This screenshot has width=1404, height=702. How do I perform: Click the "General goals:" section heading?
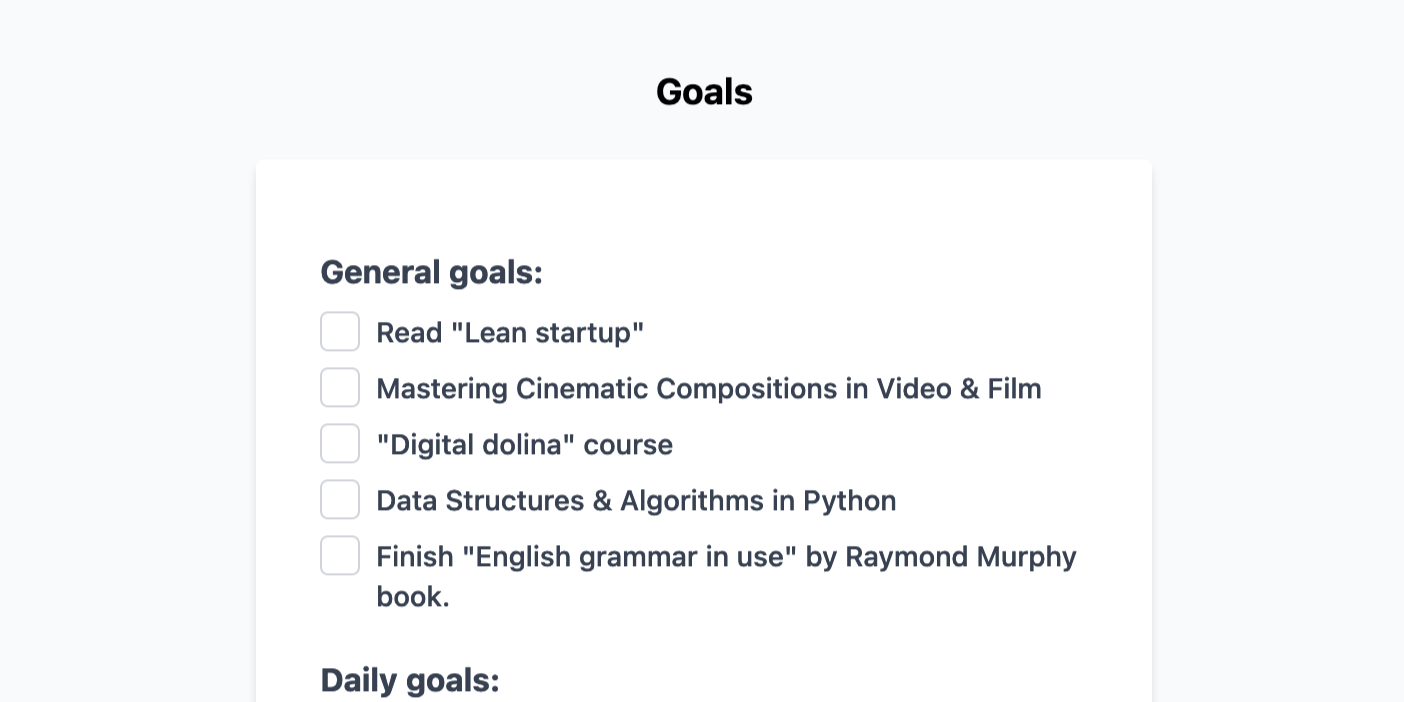(431, 271)
